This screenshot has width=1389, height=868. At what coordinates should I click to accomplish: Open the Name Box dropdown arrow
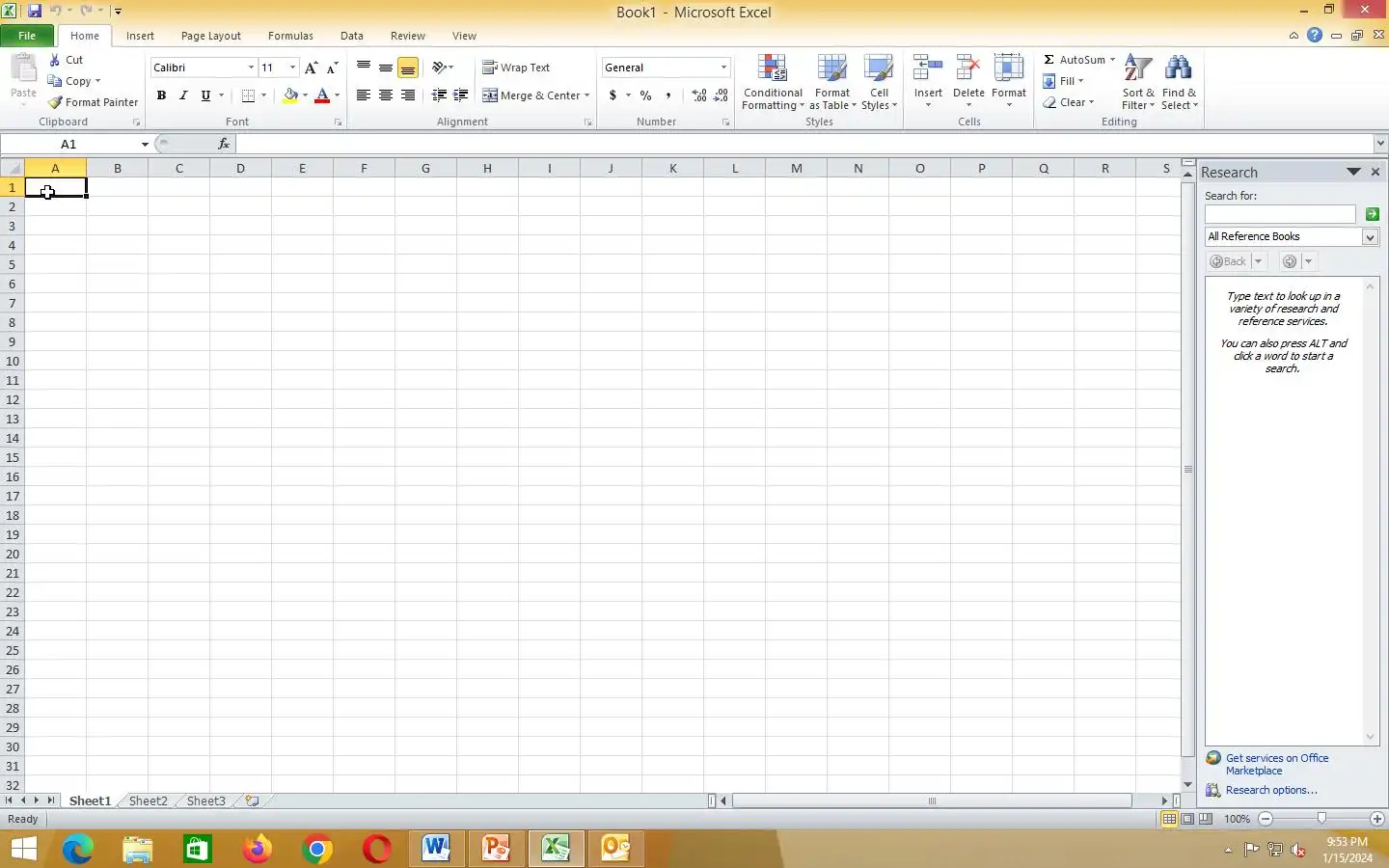[x=145, y=144]
